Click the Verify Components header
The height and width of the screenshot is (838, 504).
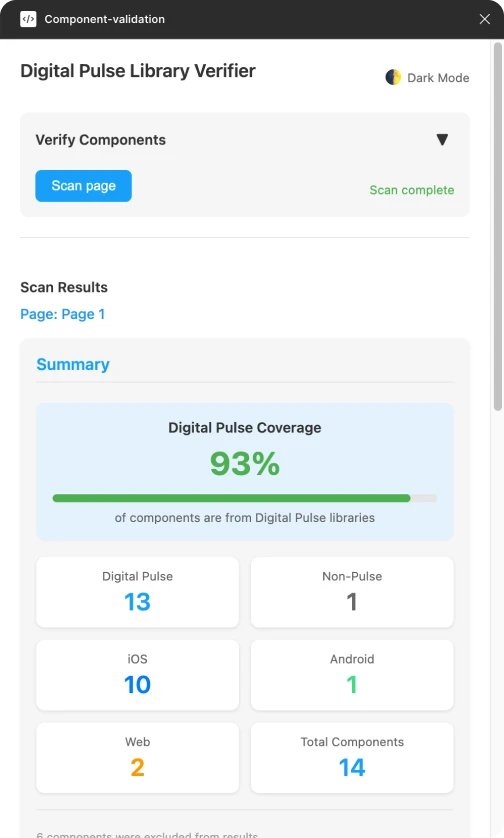click(x=100, y=140)
